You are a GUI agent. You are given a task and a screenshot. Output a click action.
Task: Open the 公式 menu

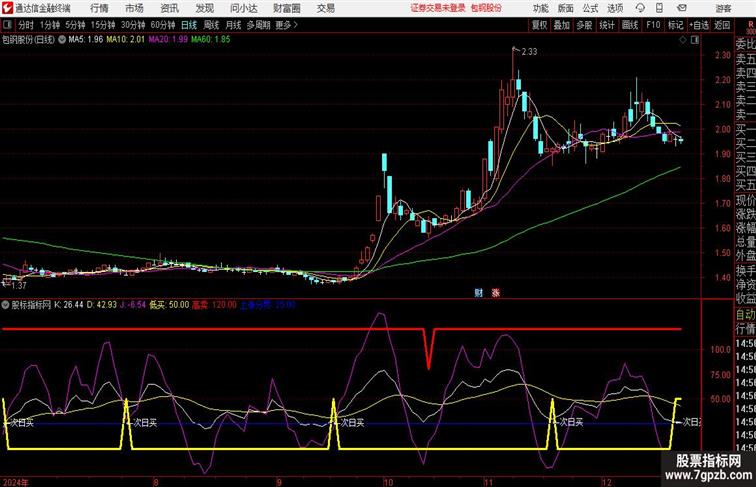tap(590, 8)
